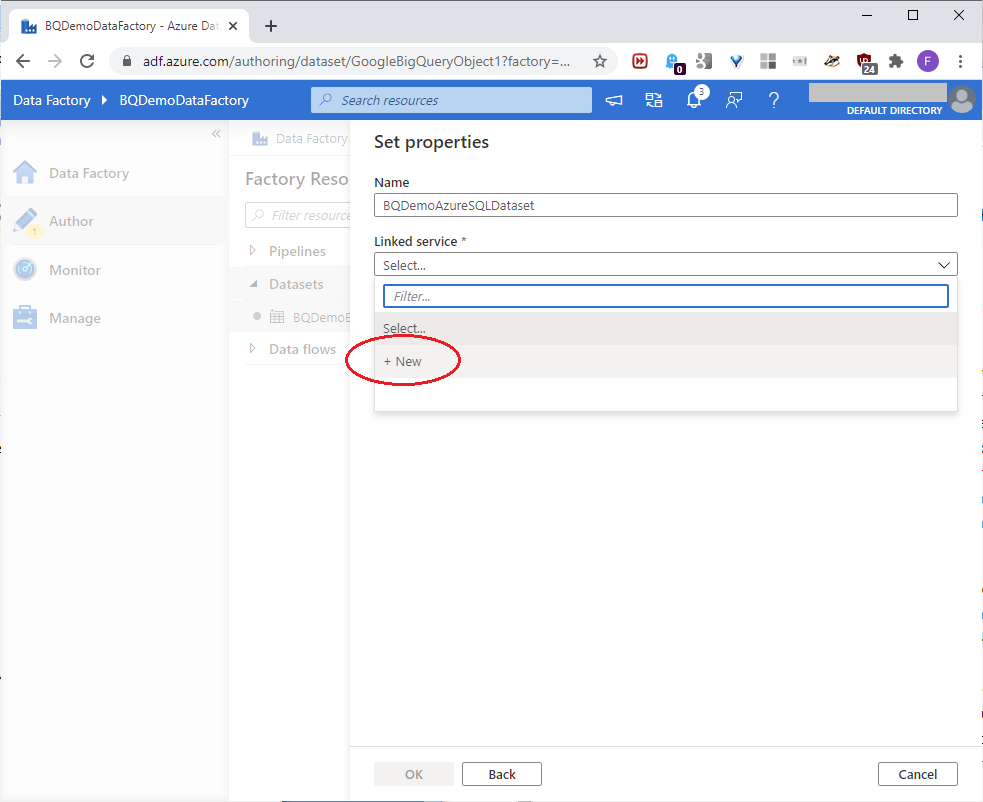The width and height of the screenshot is (983, 802).
Task: Click the help question mark icon
Action: pos(773,100)
